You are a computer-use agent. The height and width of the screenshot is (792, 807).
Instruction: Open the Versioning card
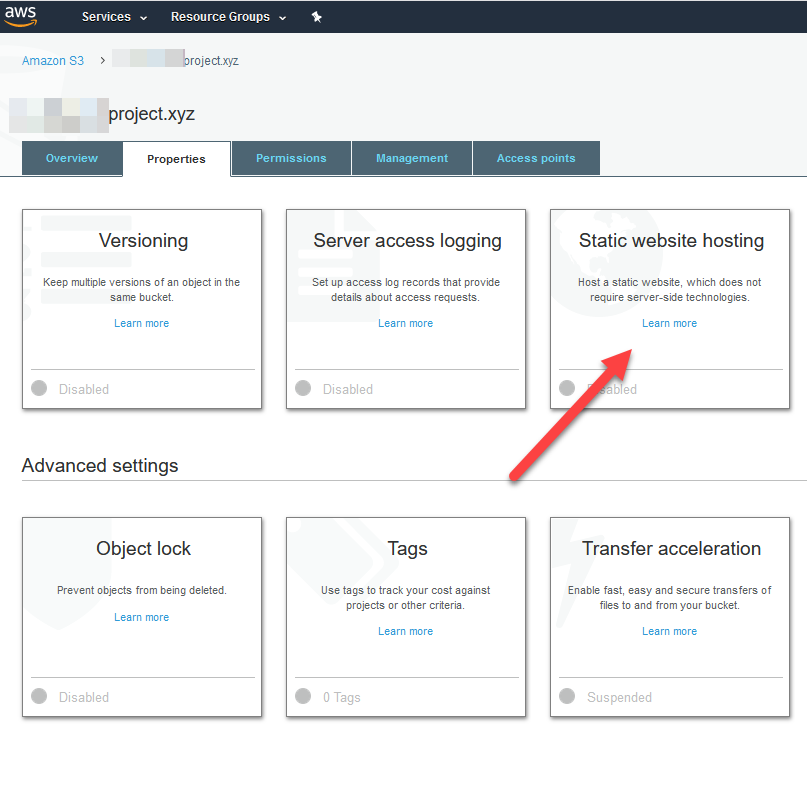pyautogui.click(x=142, y=309)
